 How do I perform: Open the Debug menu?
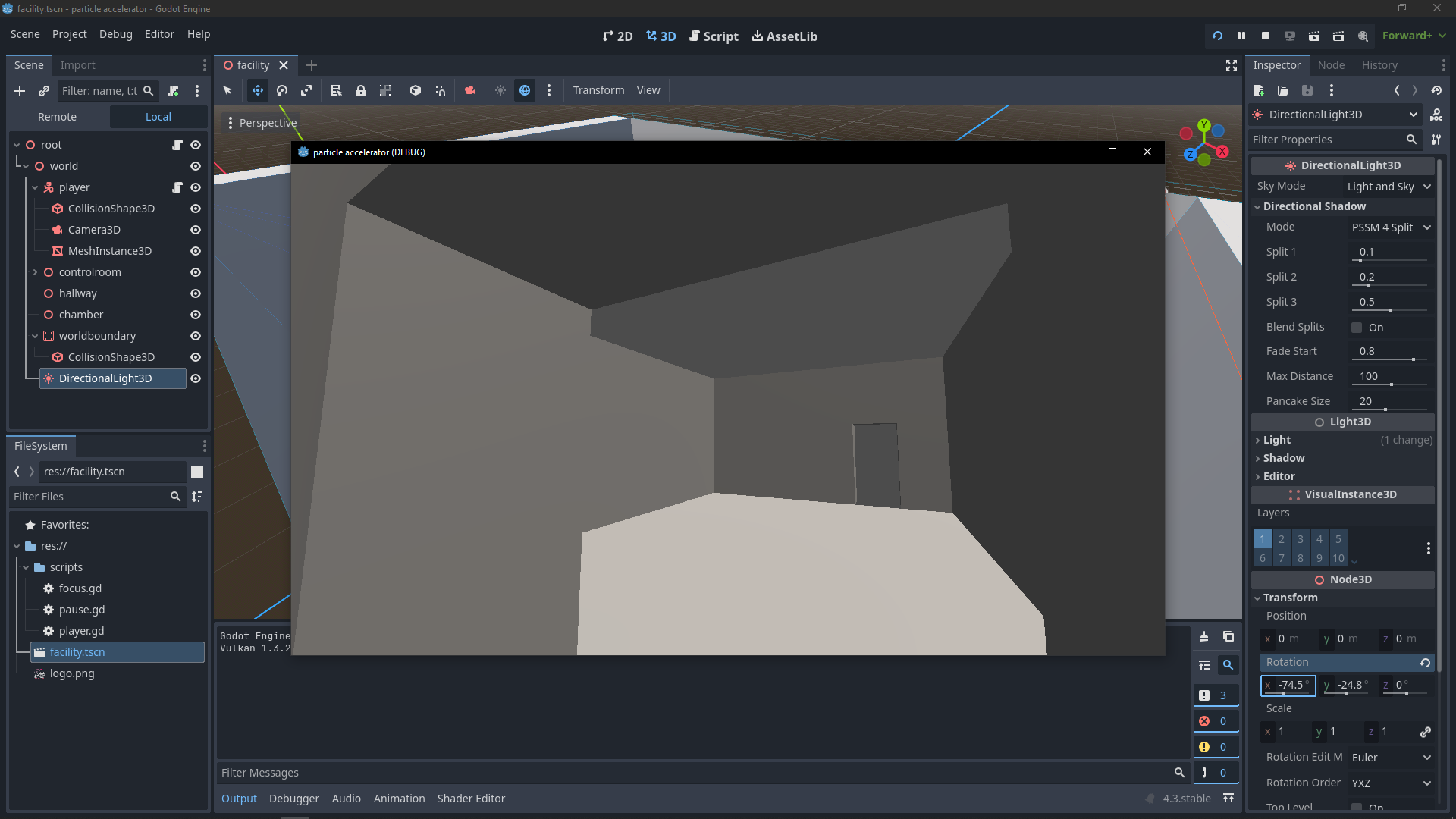pos(115,34)
